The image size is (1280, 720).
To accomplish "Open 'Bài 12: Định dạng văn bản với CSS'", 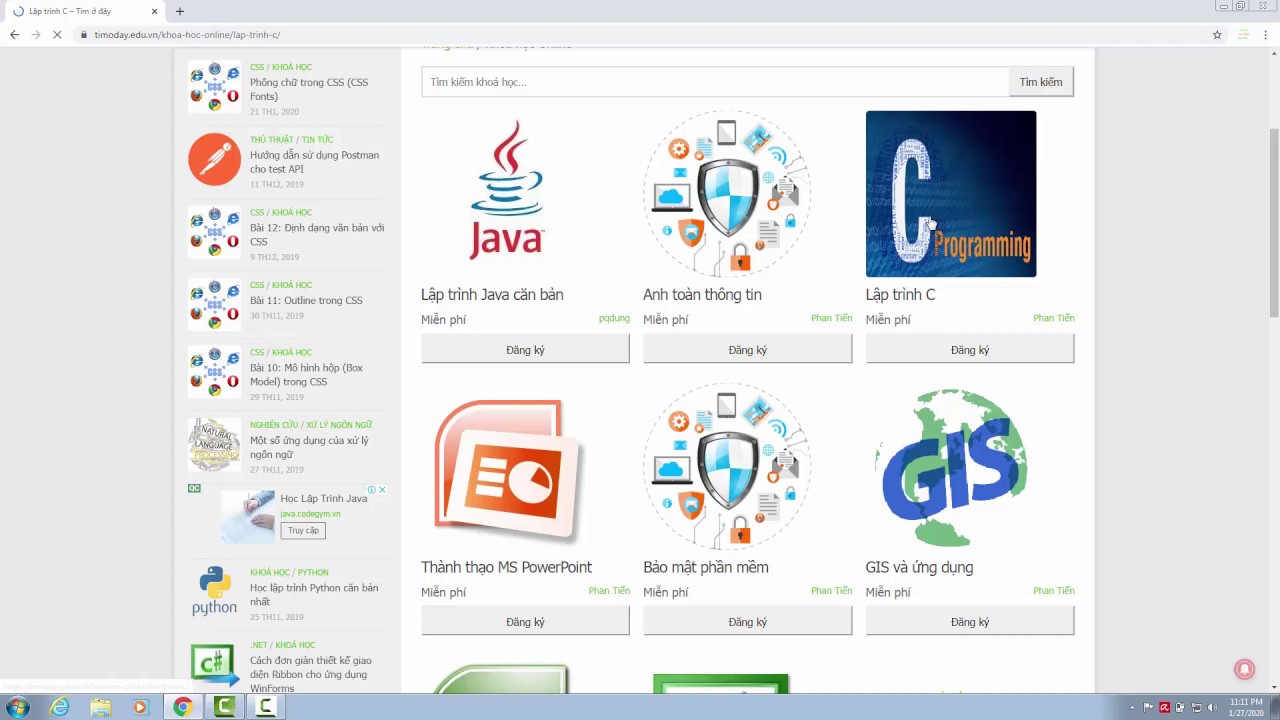I will point(317,234).
